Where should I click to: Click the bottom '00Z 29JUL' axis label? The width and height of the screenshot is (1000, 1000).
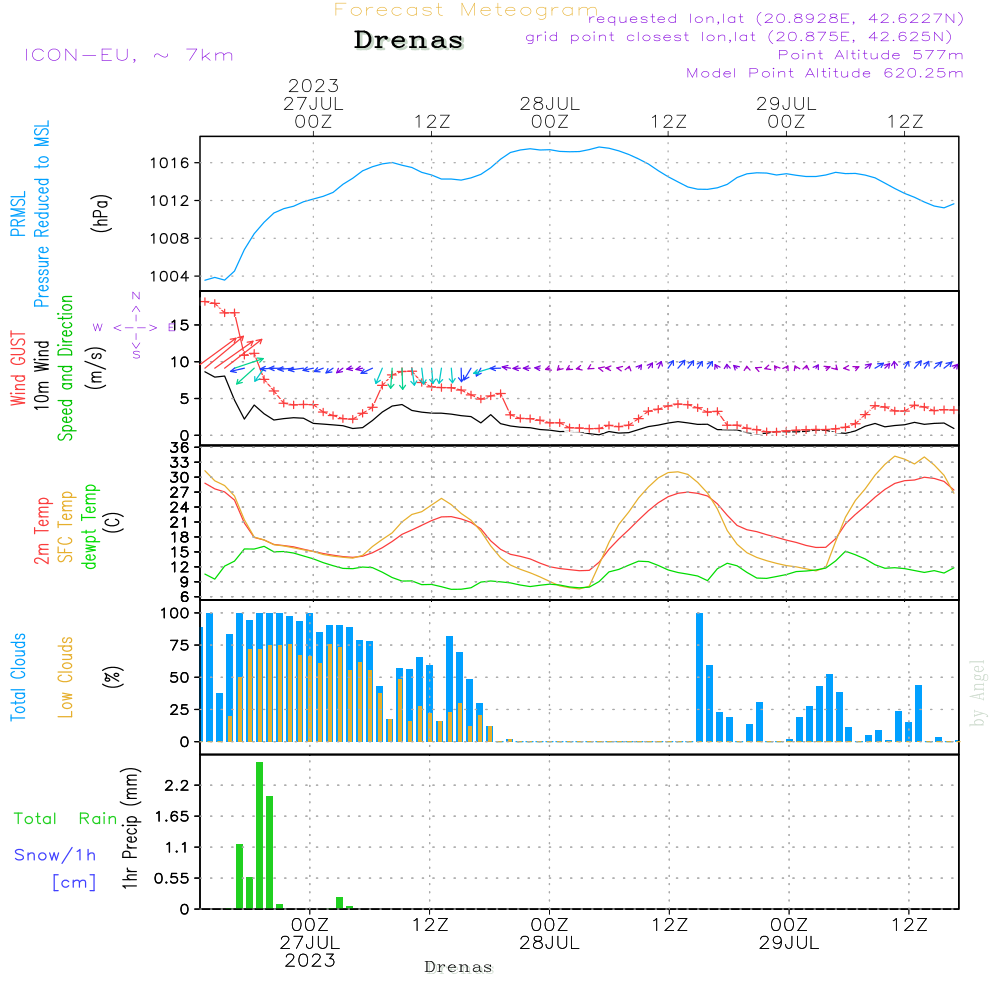[x=789, y=934]
